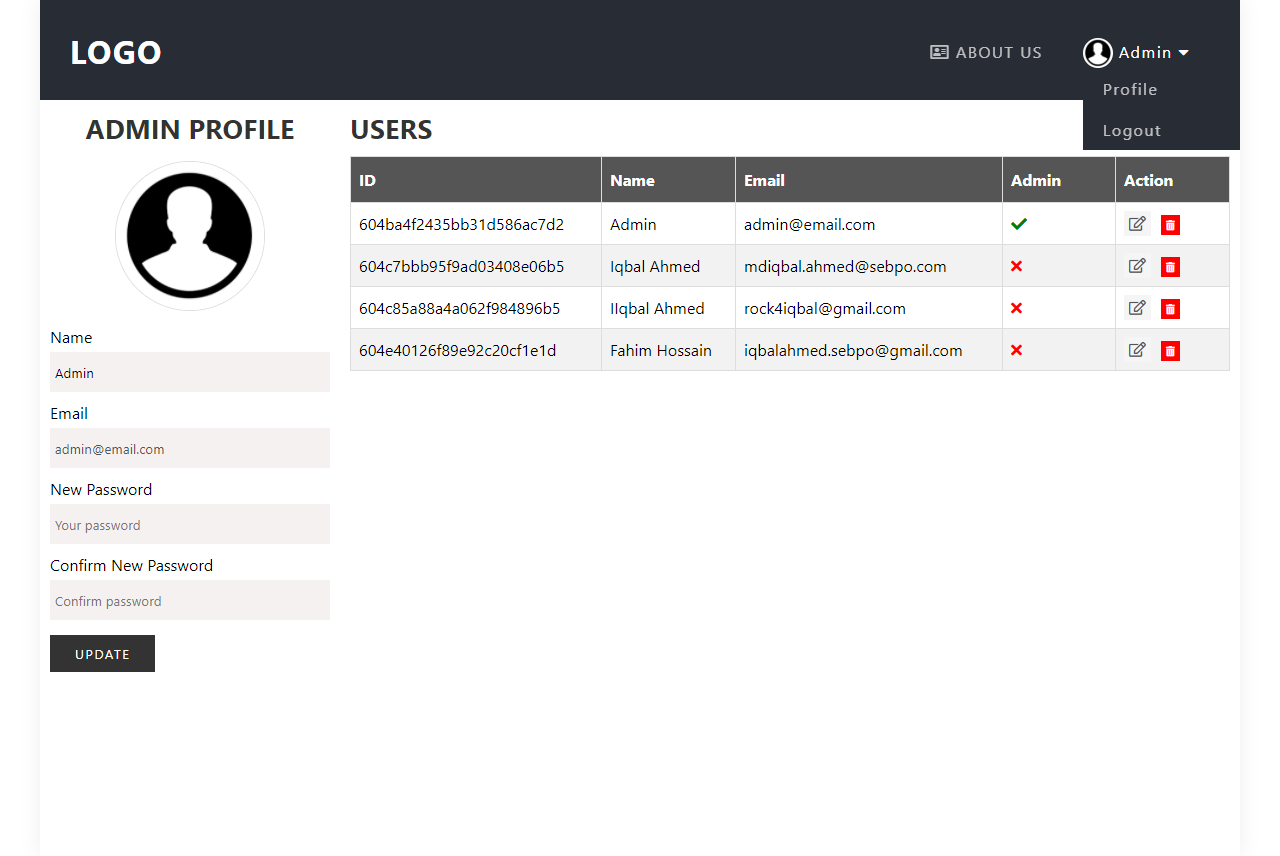The height and width of the screenshot is (856, 1280).
Task: Open the edit icon for the Admin user row
Action: pos(1137,224)
